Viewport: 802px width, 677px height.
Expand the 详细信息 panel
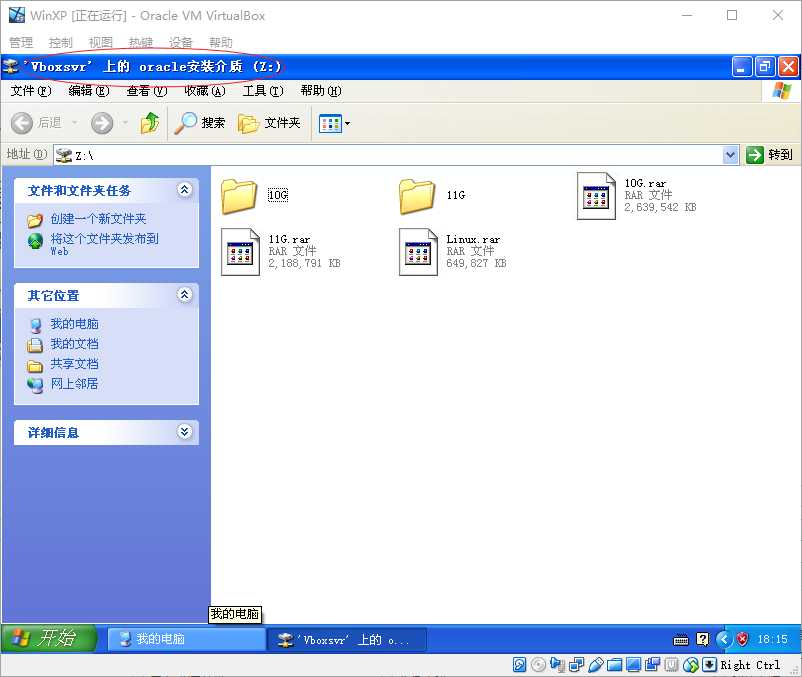(x=185, y=432)
